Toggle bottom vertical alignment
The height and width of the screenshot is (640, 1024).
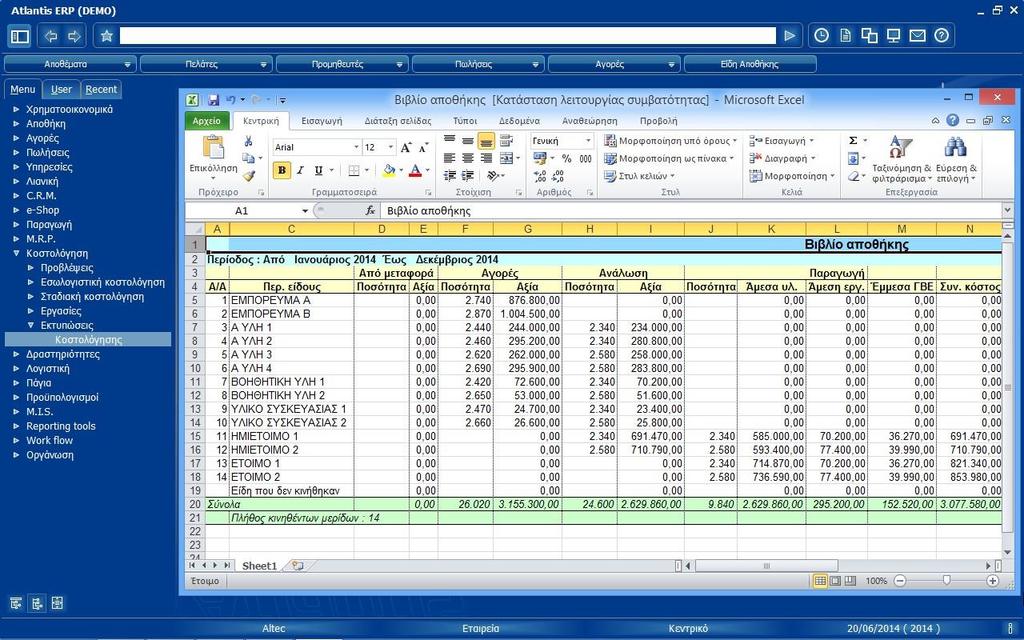[486, 140]
